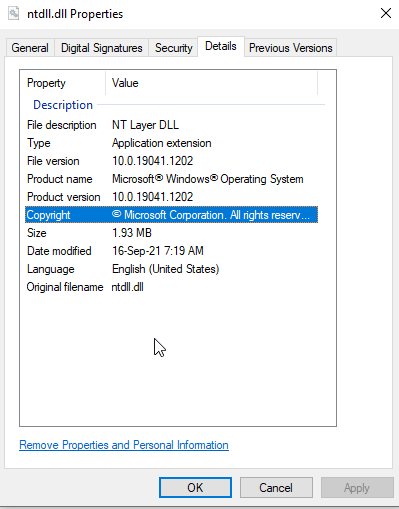Screen dimensions: 399x509
Task: Select the Type row showing Application extension
Action: click(x=172, y=143)
